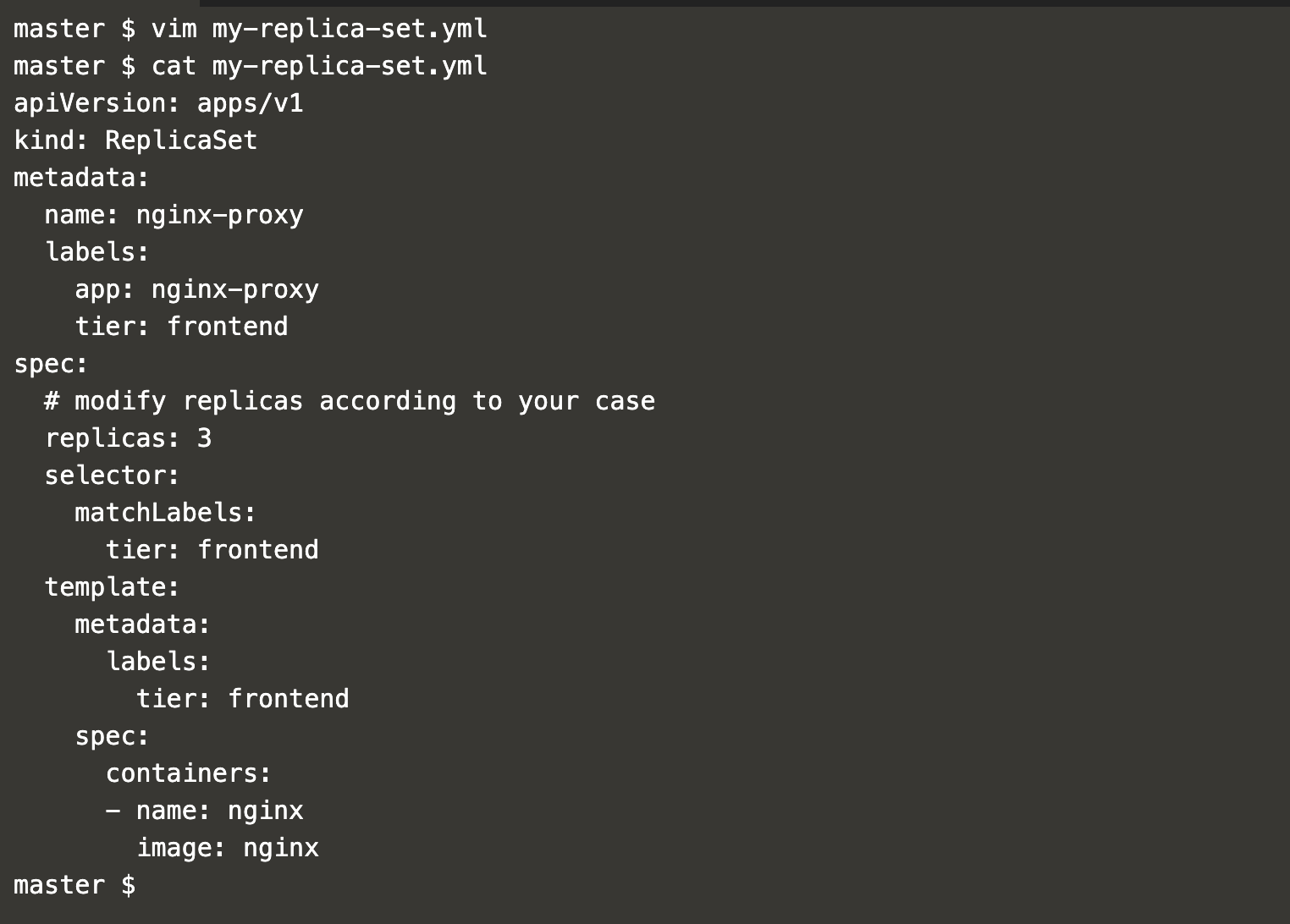Click the 'kind: ReplicaSet' line
The width and height of the screenshot is (1290, 924).
tap(135, 140)
